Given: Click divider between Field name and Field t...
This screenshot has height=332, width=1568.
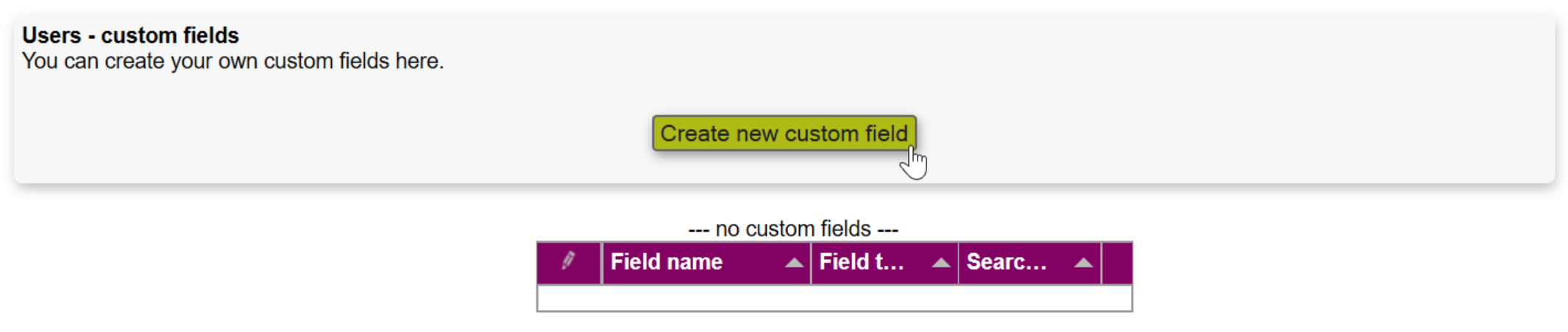Looking at the screenshot, I should (x=811, y=263).
